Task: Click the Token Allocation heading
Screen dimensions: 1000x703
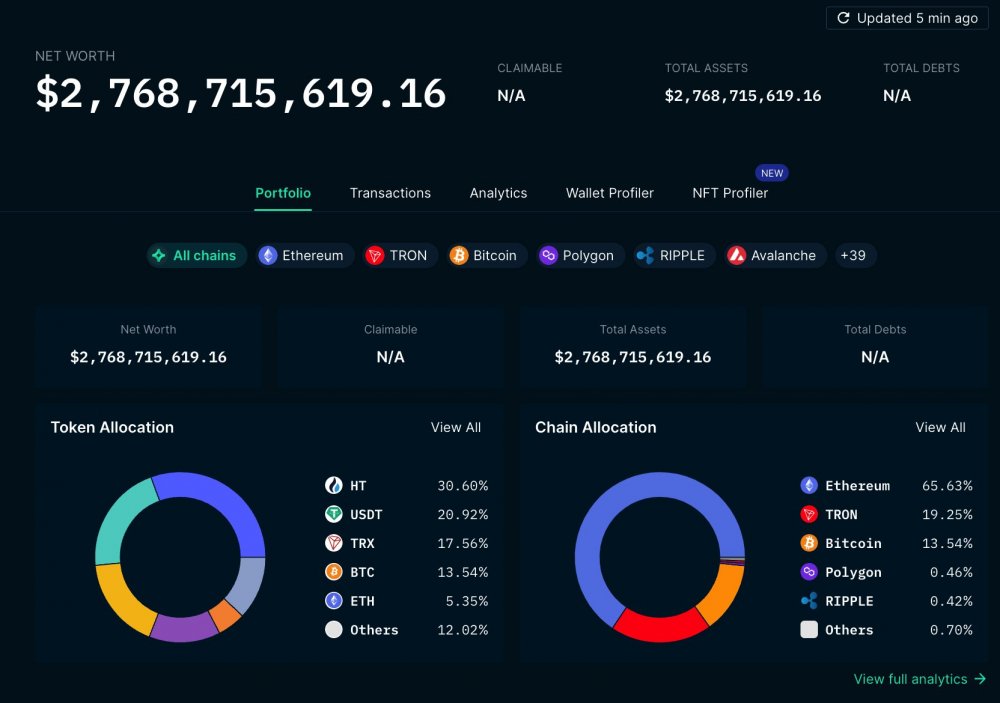Action: pos(112,427)
